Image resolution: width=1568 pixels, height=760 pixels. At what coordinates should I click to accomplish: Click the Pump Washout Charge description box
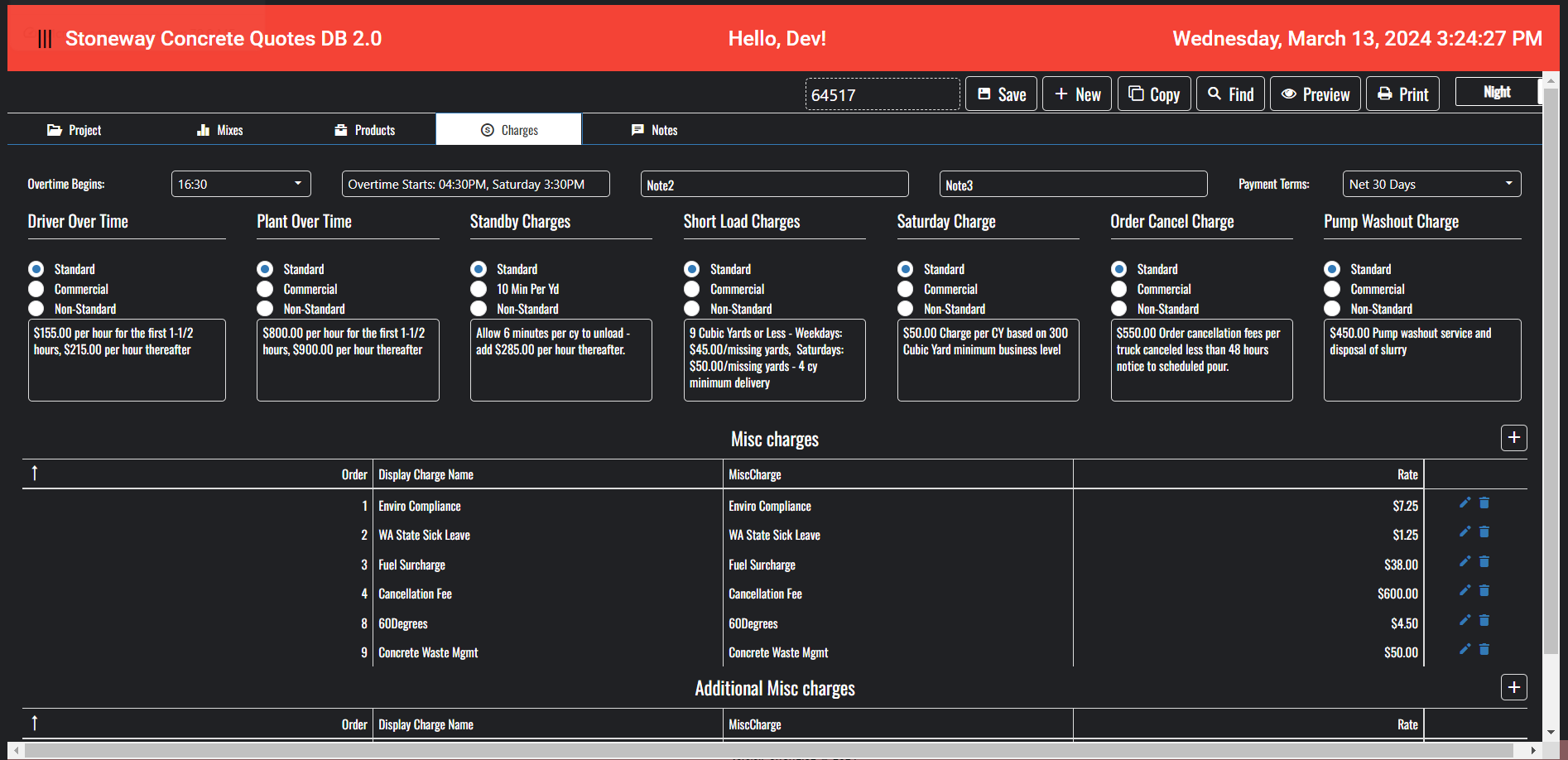click(x=1422, y=360)
